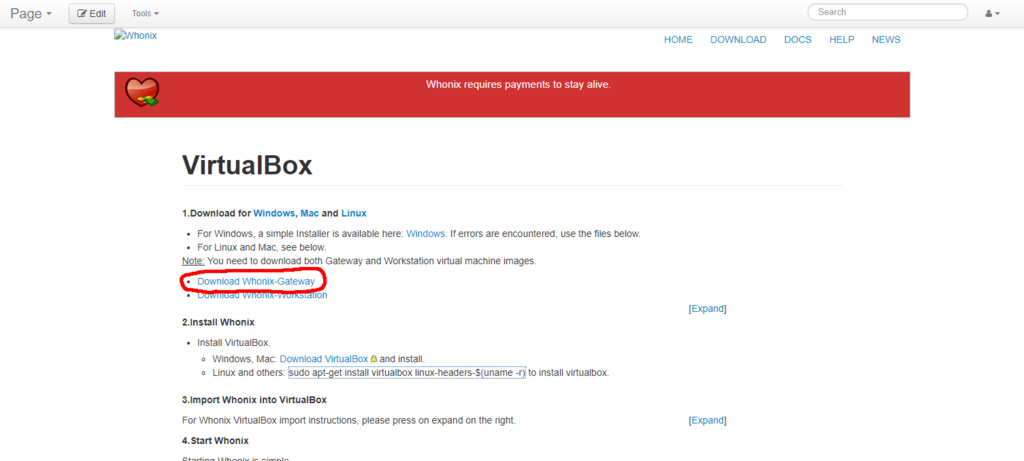Click the Download VirtualBox link

324,359
